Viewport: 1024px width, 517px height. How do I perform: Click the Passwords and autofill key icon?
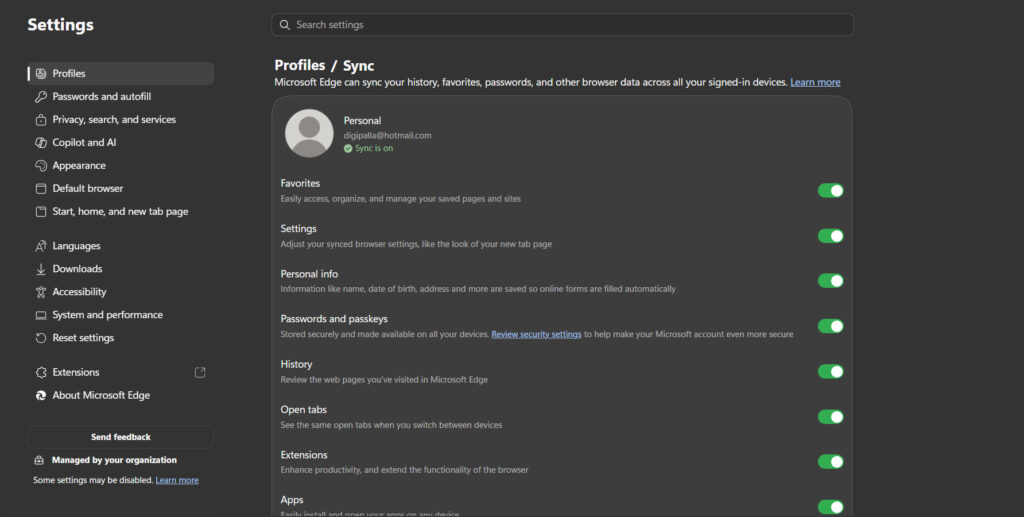coord(40,97)
